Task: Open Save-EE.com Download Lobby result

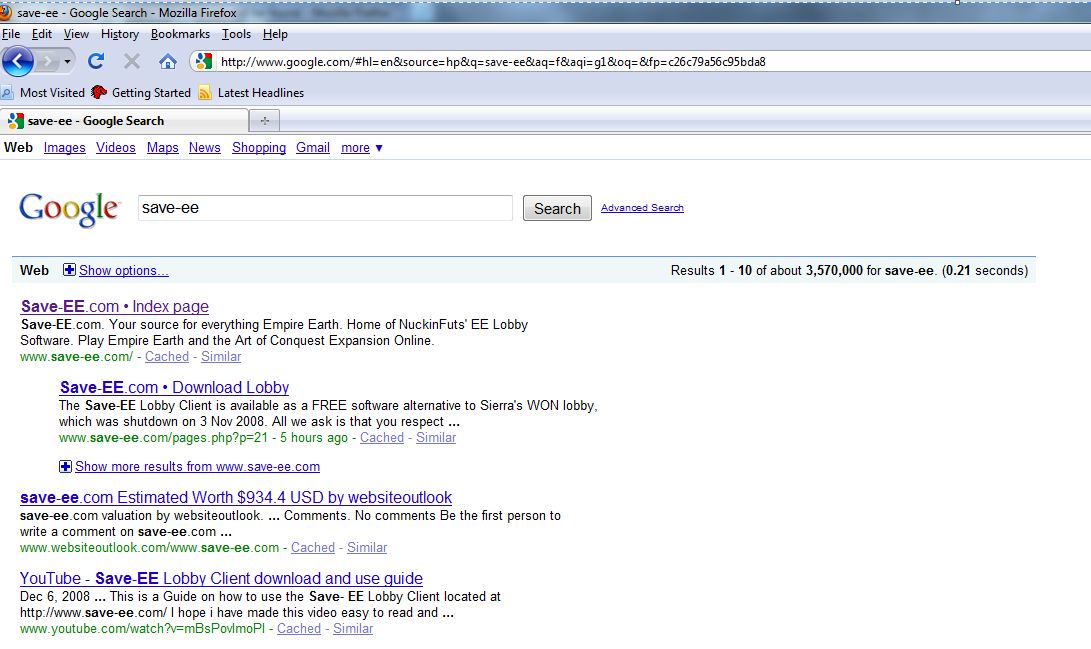Action: [174, 387]
